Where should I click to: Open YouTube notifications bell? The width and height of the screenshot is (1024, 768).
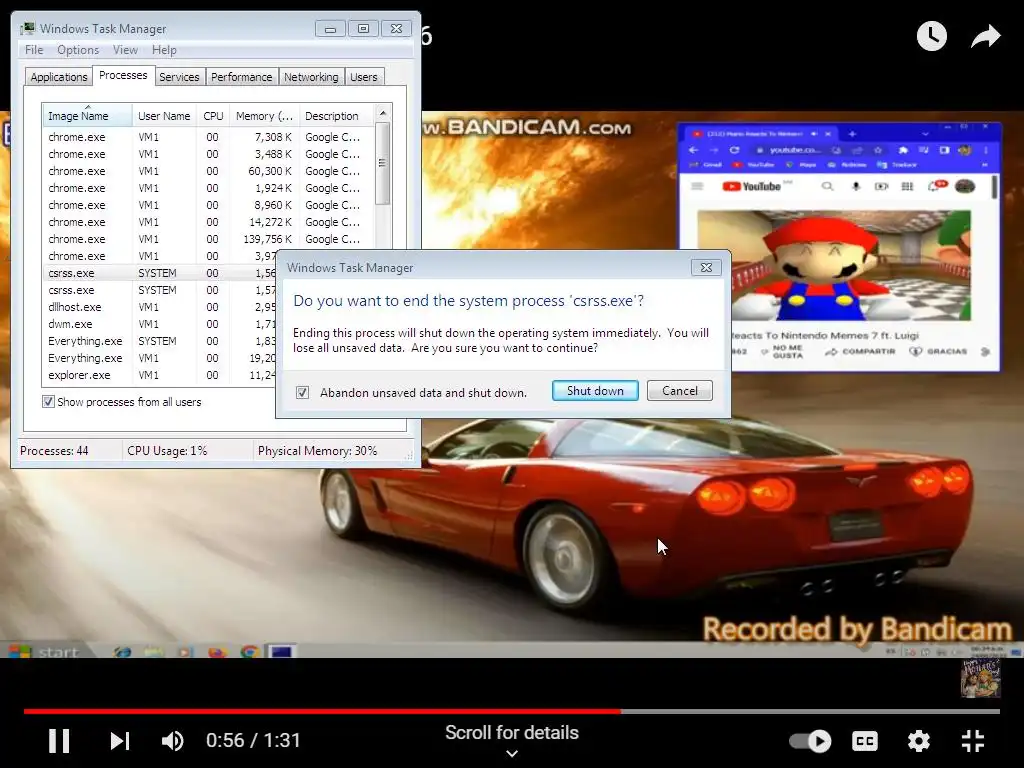click(x=935, y=187)
